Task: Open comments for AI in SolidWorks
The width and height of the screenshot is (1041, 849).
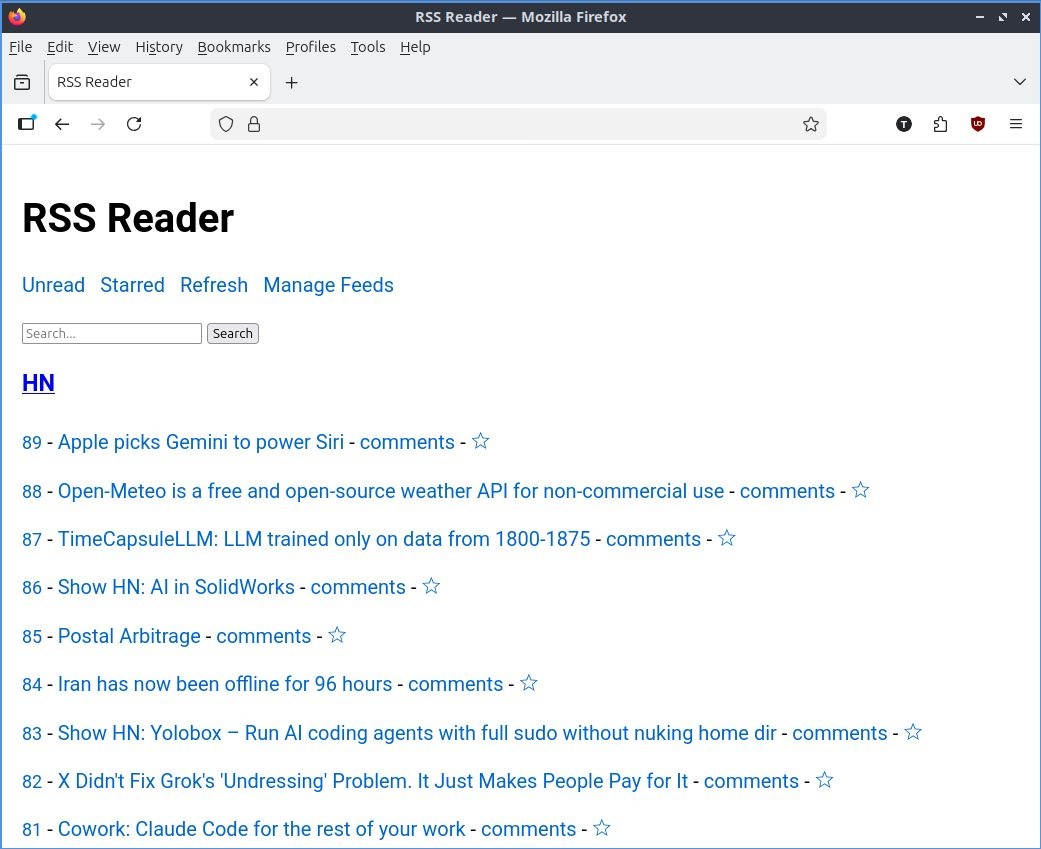Action: tap(358, 587)
